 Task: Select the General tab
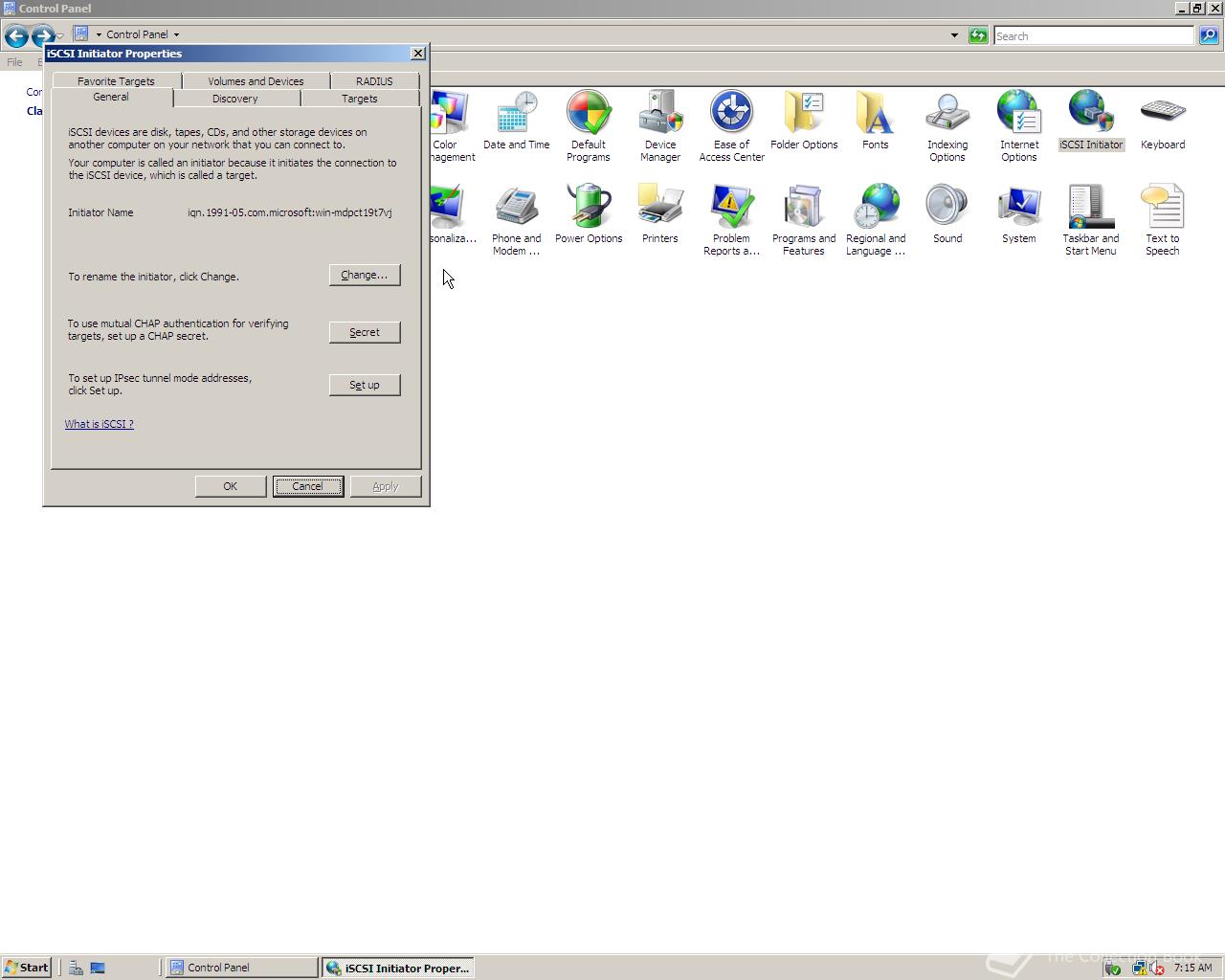[x=111, y=98]
